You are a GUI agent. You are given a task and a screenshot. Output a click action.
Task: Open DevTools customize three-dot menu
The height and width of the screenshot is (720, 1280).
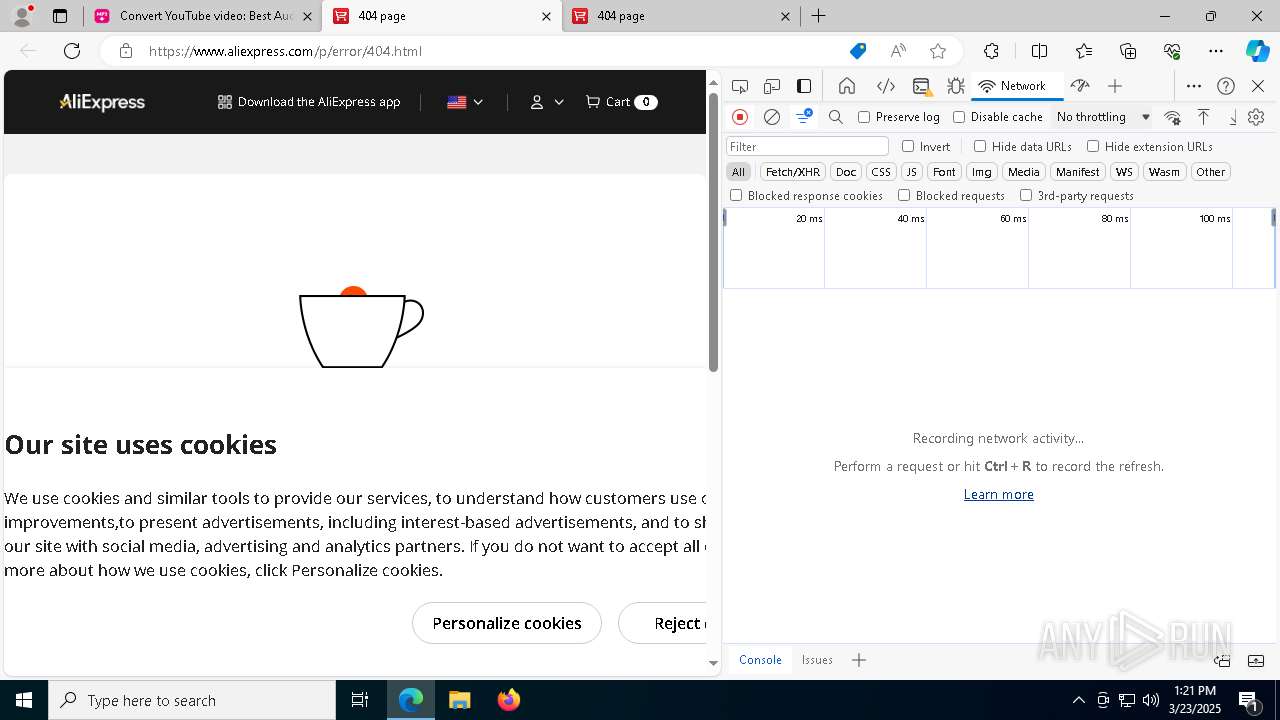[1194, 86]
